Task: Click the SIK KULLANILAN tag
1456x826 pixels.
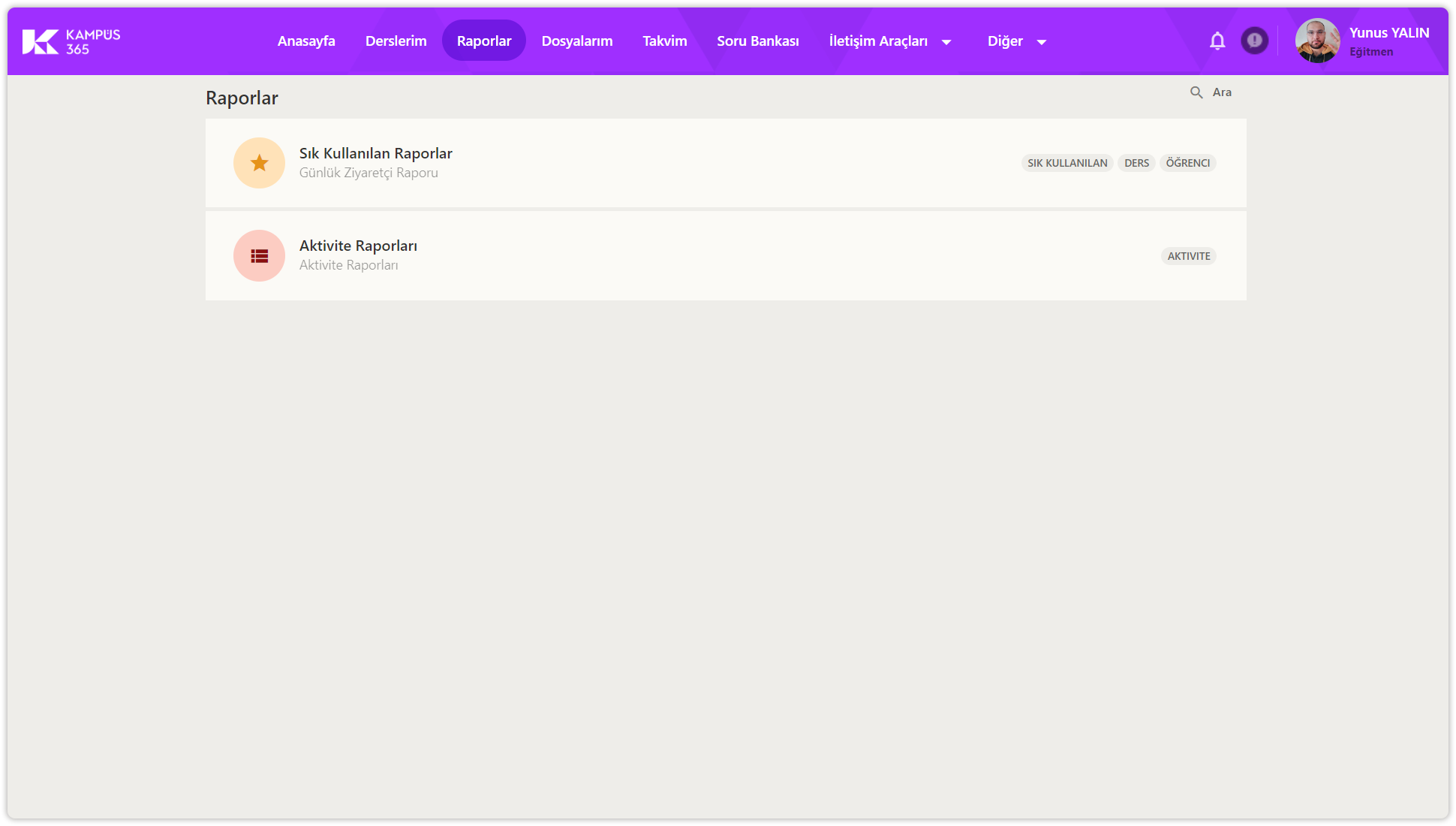Action: 1066,163
